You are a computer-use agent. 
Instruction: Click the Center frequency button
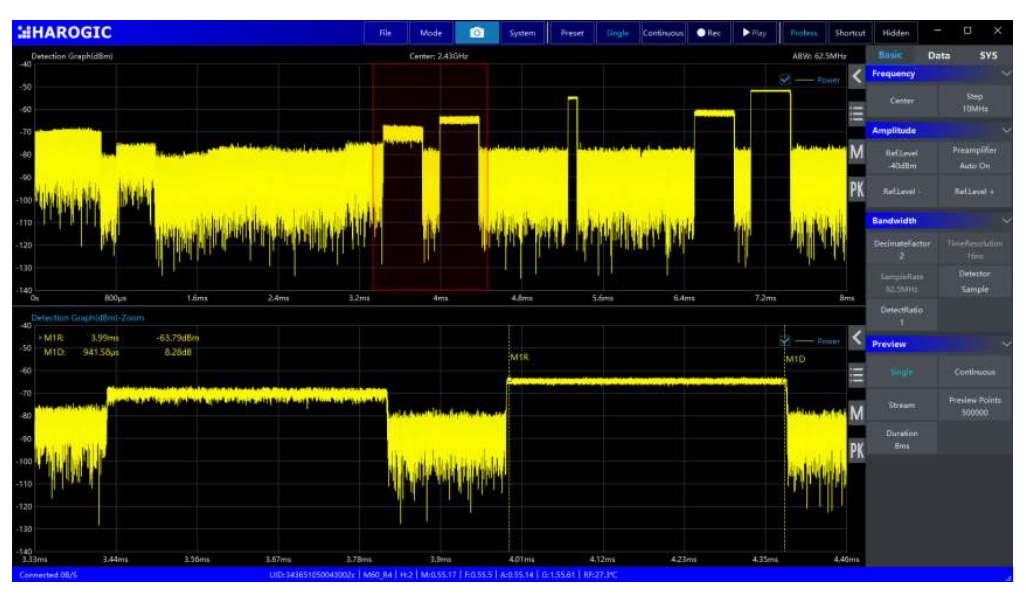902,101
